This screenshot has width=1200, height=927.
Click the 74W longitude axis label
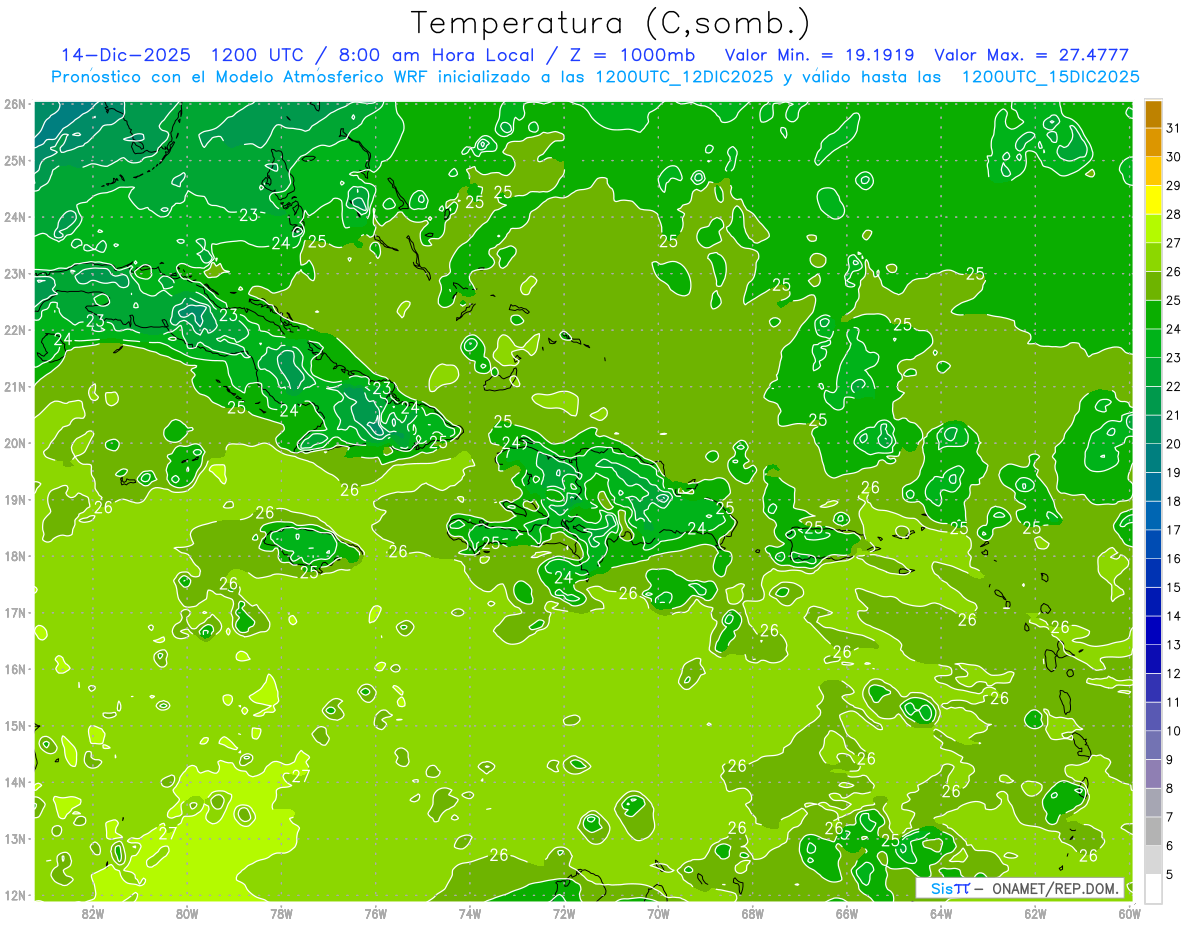click(x=470, y=913)
